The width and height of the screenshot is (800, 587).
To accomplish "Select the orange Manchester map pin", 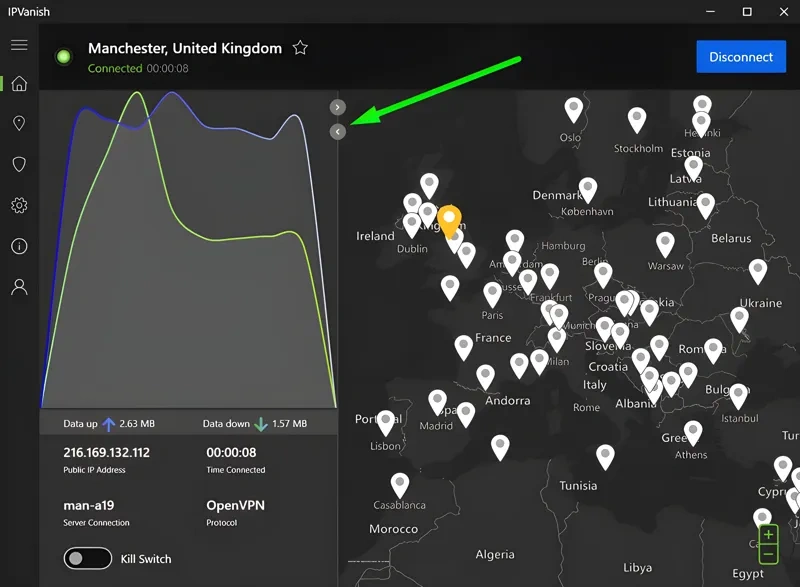I will click(x=450, y=219).
